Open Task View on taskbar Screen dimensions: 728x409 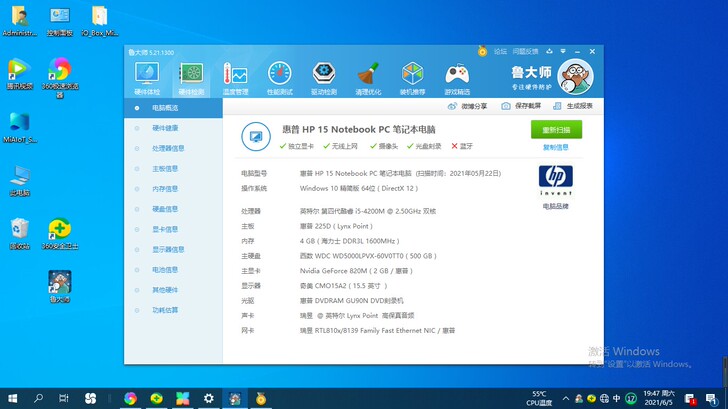click(x=64, y=398)
